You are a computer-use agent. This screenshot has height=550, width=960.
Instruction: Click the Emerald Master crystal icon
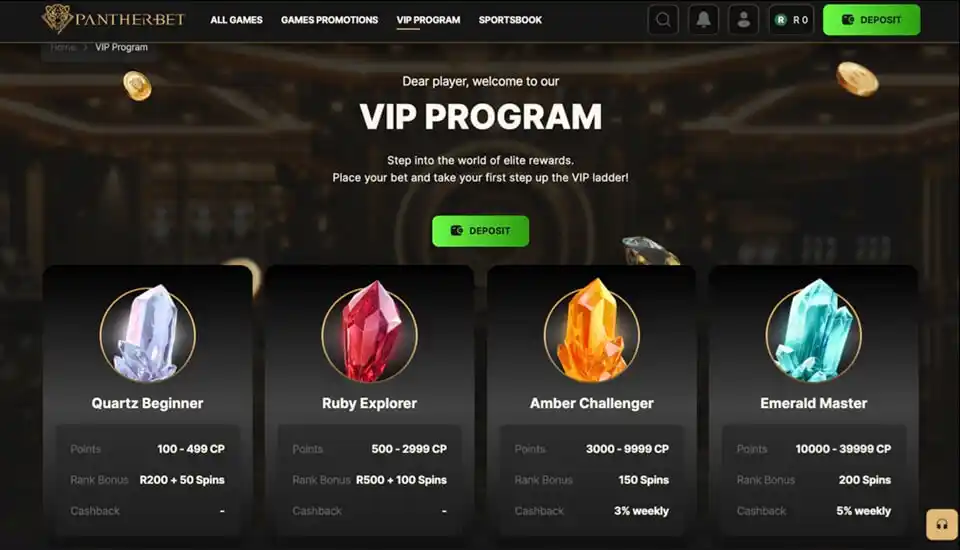click(x=814, y=332)
